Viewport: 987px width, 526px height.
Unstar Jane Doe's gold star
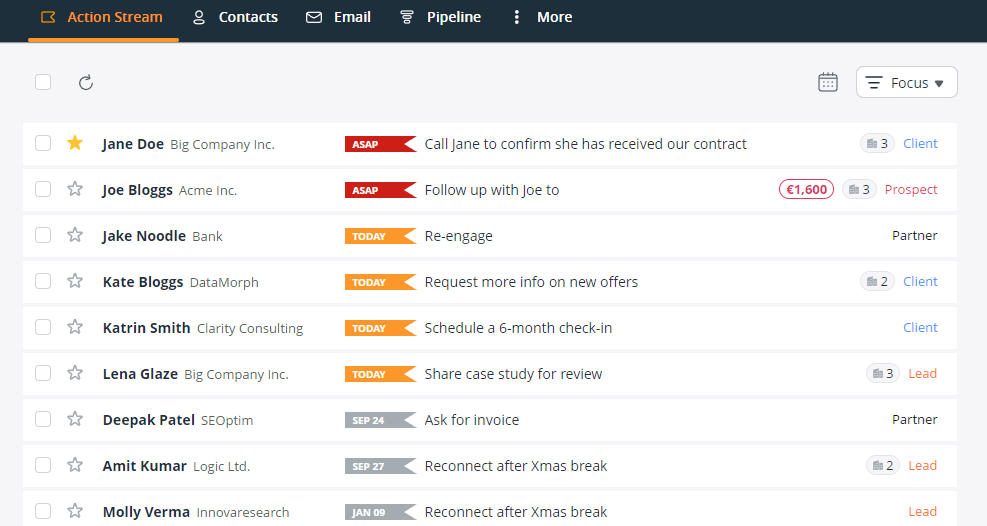click(75, 143)
